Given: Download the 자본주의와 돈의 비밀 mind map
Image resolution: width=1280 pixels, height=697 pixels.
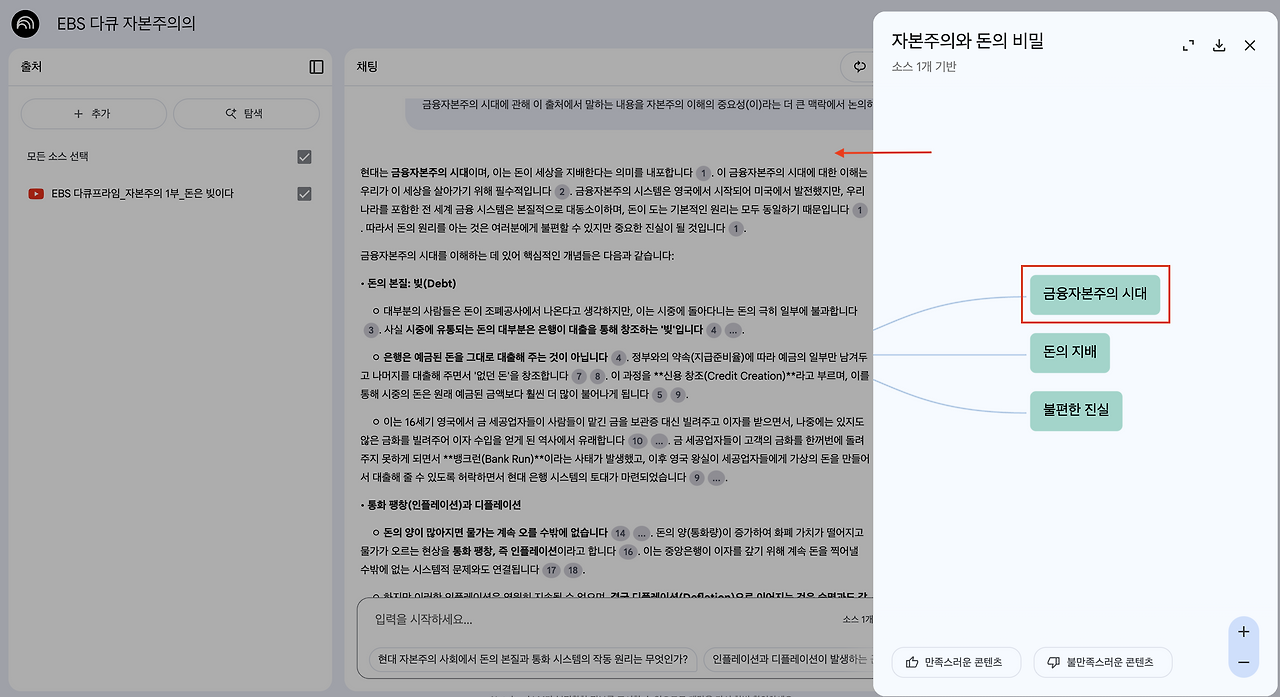Looking at the screenshot, I should 1218,45.
